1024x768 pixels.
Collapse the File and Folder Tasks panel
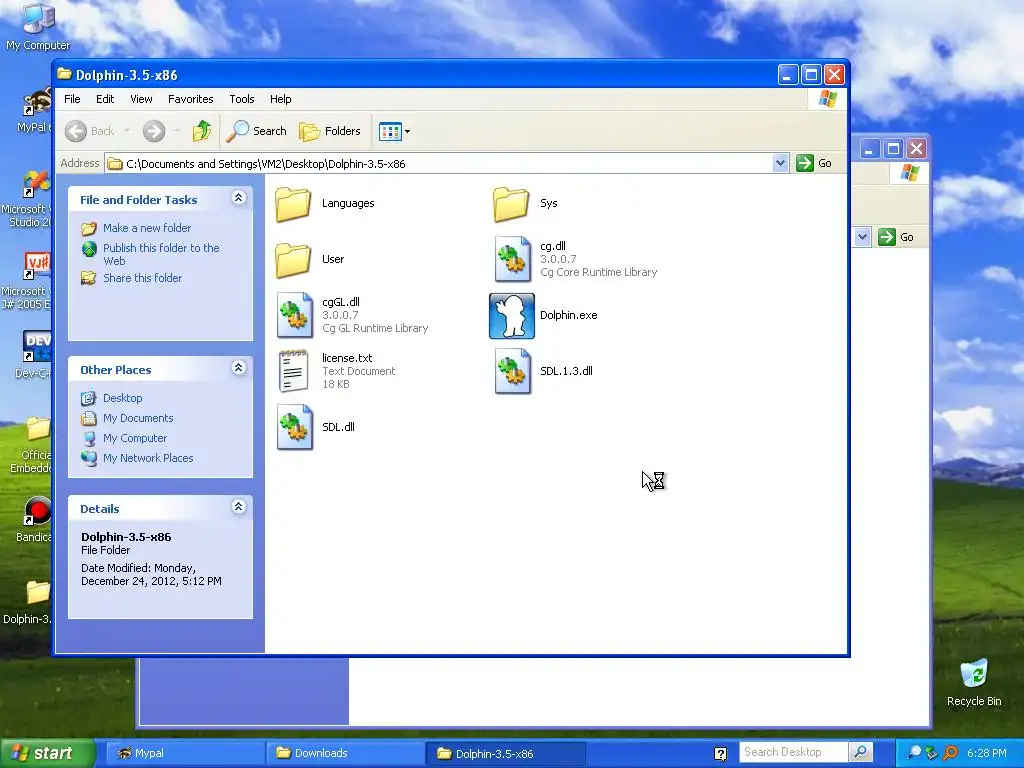click(238, 198)
